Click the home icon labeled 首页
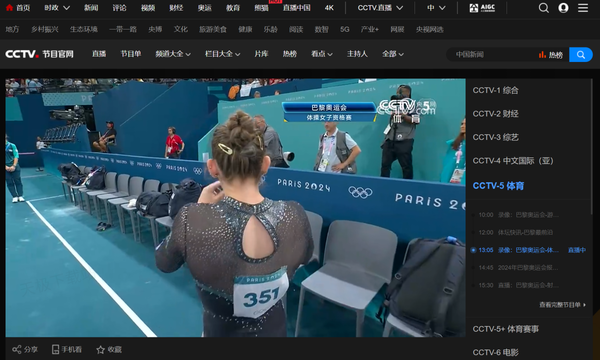Viewport: 600px width, 360px height. [10, 8]
